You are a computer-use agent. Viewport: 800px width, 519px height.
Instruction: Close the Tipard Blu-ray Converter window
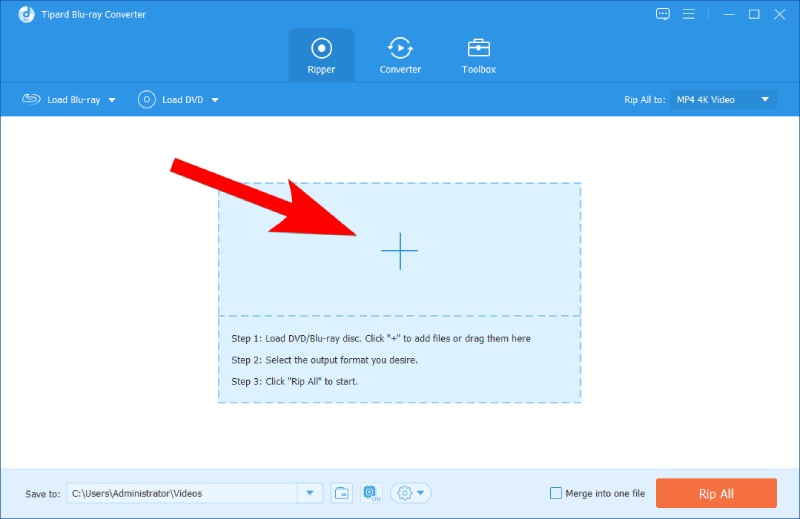pos(780,14)
